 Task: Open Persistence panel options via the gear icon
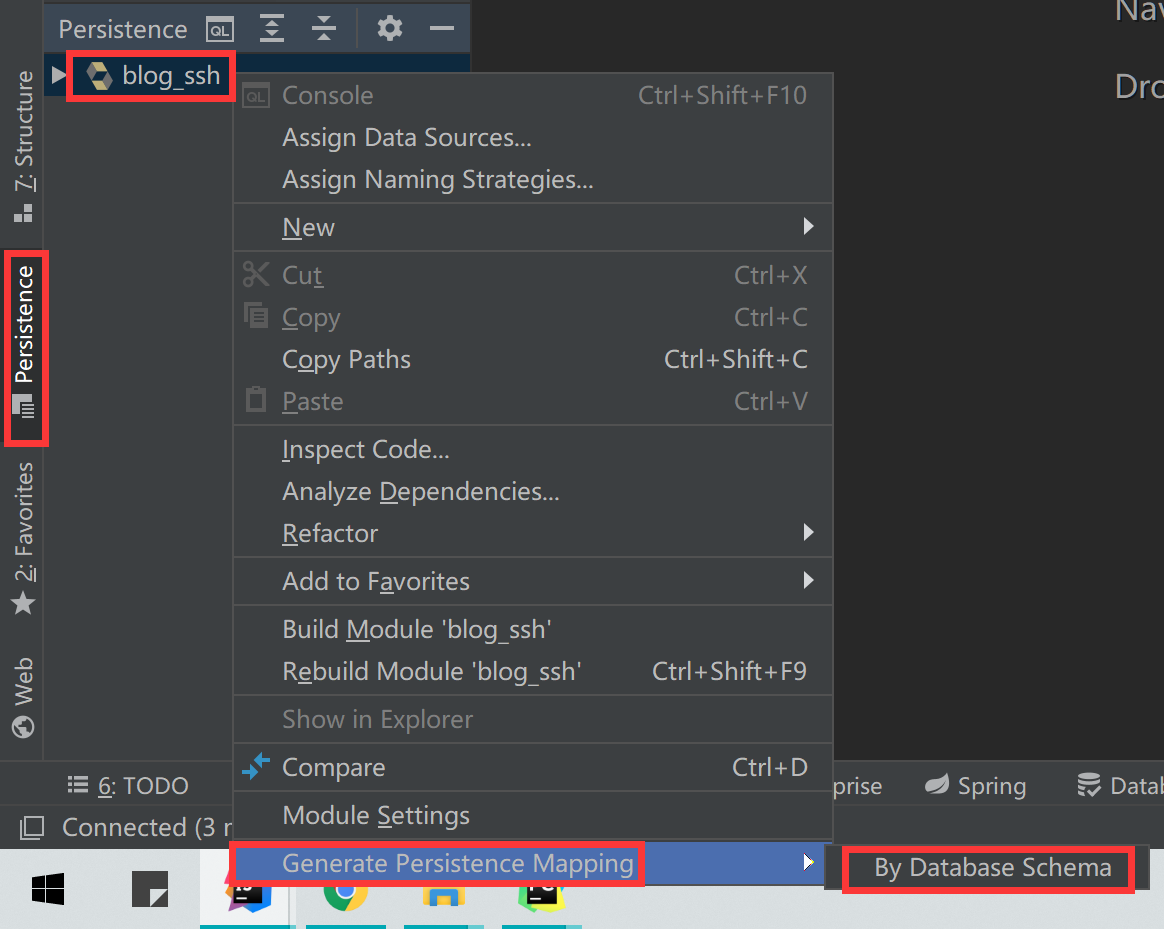(x=389, y=28)
